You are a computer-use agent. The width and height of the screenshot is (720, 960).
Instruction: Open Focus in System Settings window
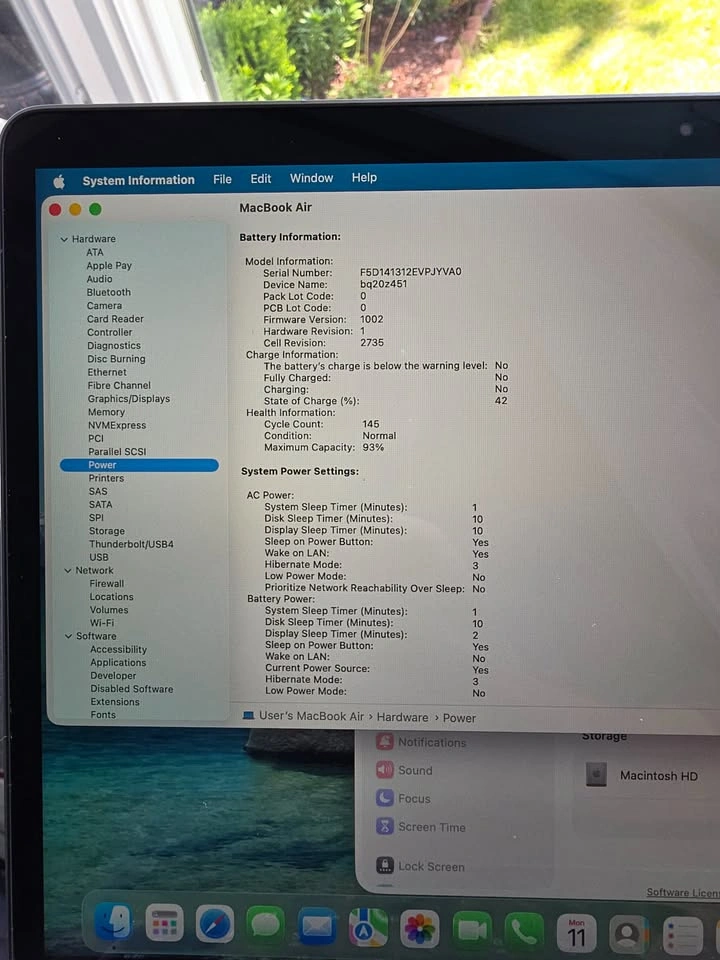tap(403, 798)
